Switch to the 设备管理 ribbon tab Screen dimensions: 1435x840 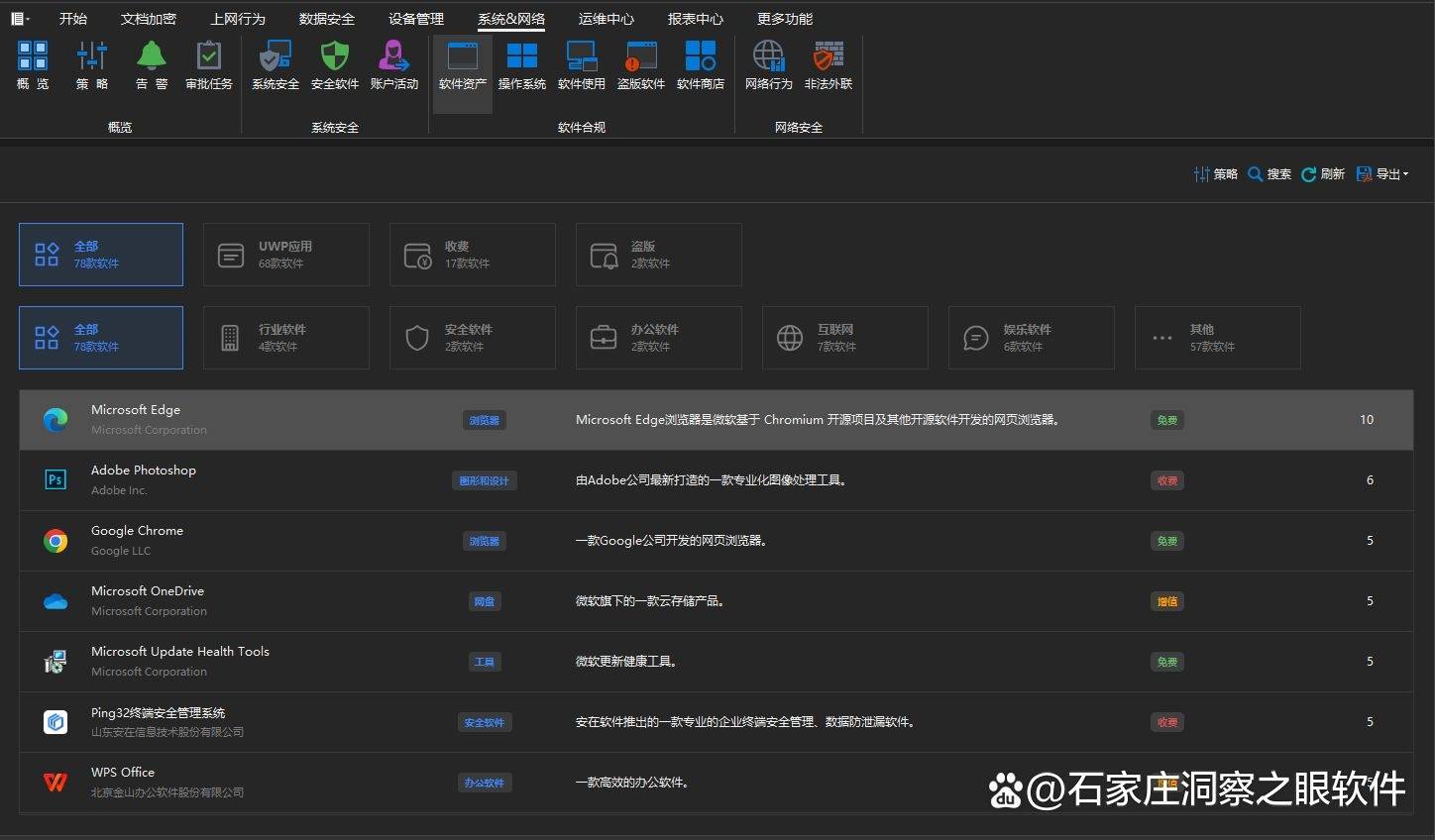point(416,19)
